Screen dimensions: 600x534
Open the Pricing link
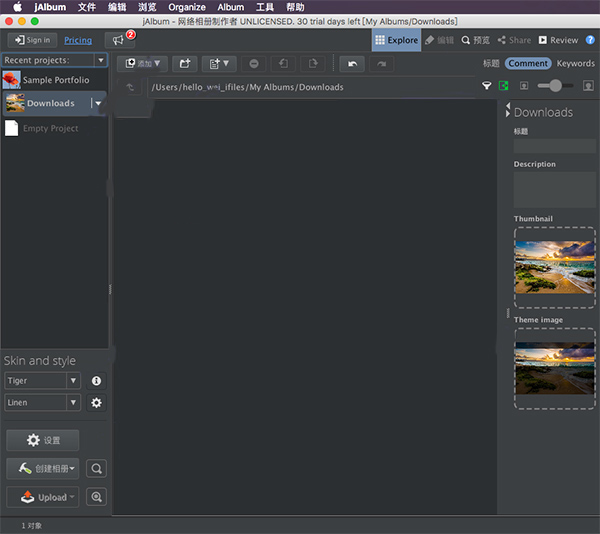pyautogui.click(x=77, y=40)
